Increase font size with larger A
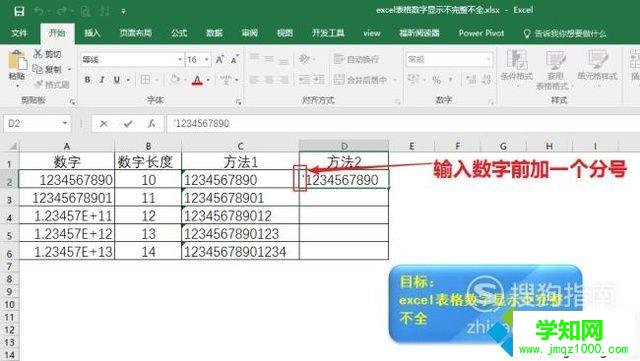 (x=220, y=60)
